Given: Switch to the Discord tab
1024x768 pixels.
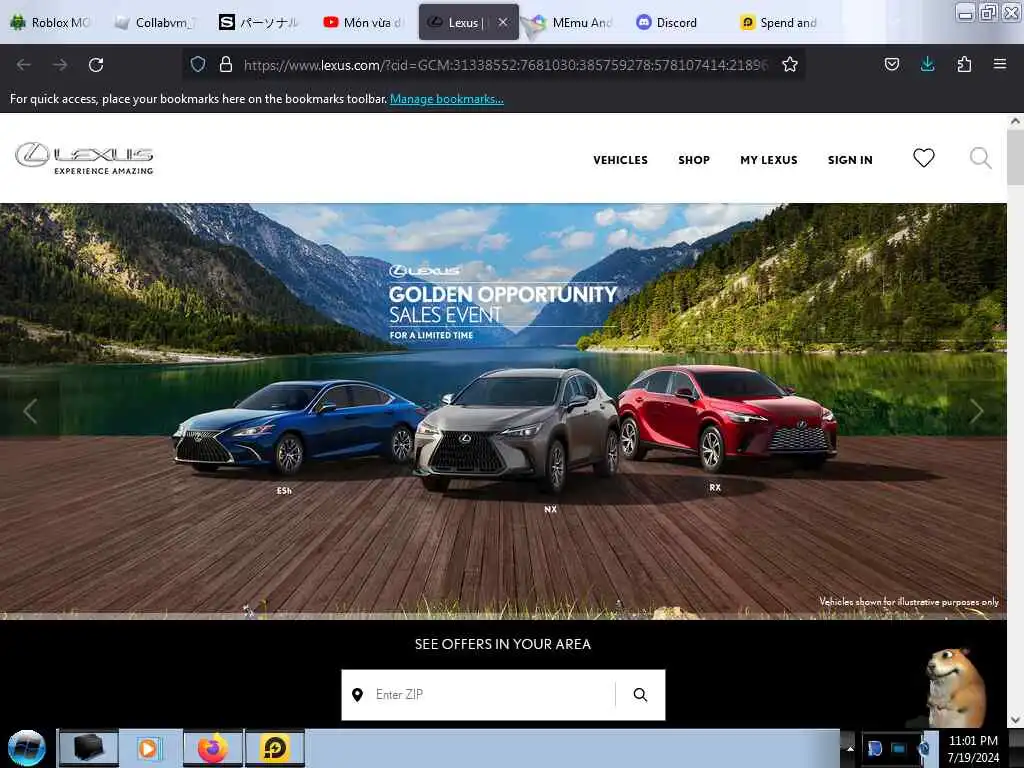Looking at the screenshot, I should (x=677, y=22).
